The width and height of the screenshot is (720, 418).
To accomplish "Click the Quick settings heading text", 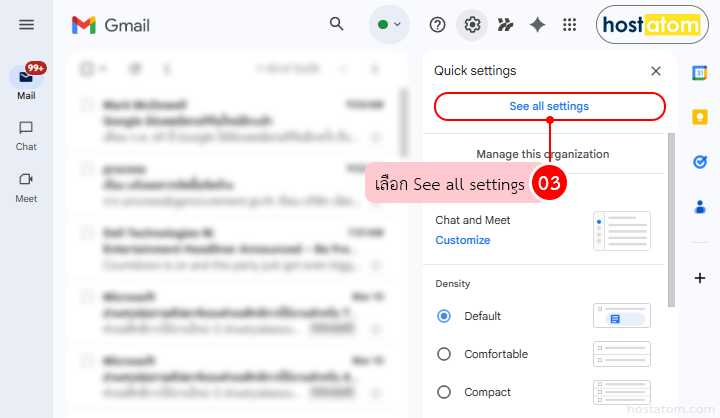I will pyautogui.click(x=475, y=71).
